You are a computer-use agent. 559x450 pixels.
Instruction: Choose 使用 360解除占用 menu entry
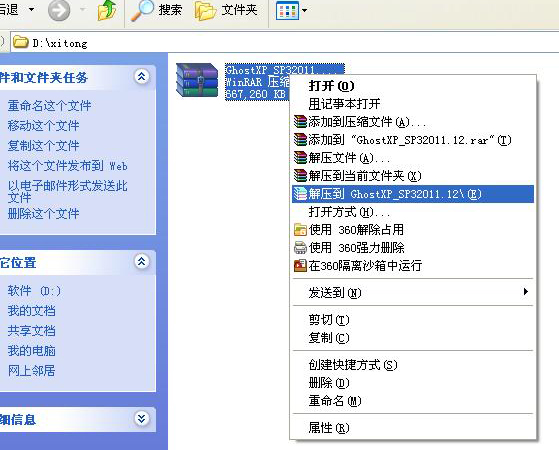pos(412,230)
